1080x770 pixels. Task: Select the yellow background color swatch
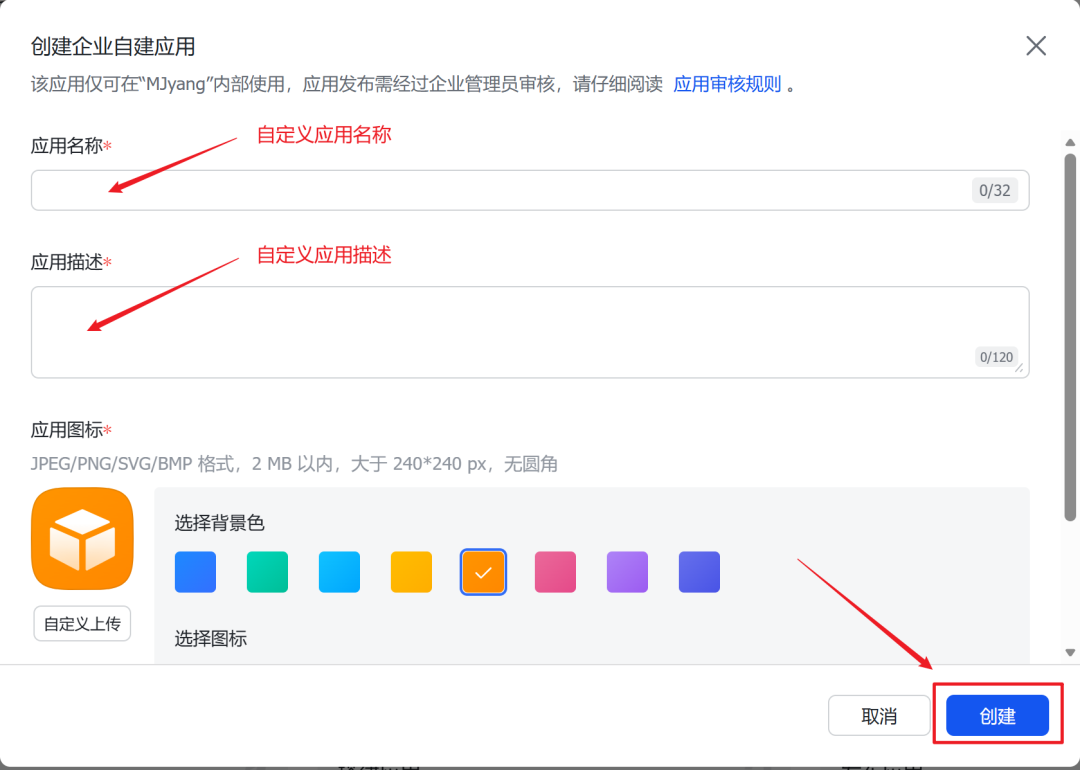click(411, 572)
